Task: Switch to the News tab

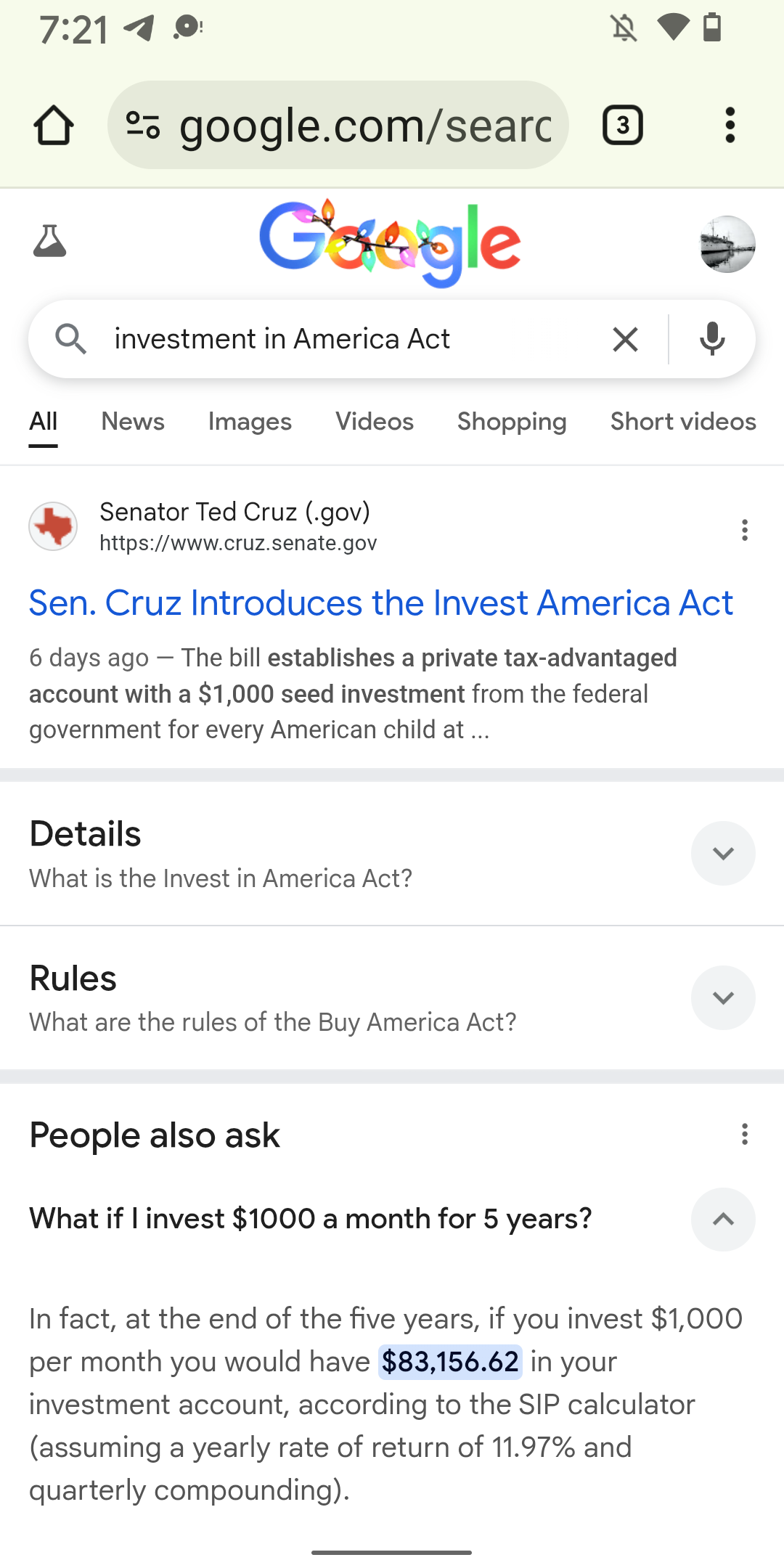Action: tap(133, 422)
